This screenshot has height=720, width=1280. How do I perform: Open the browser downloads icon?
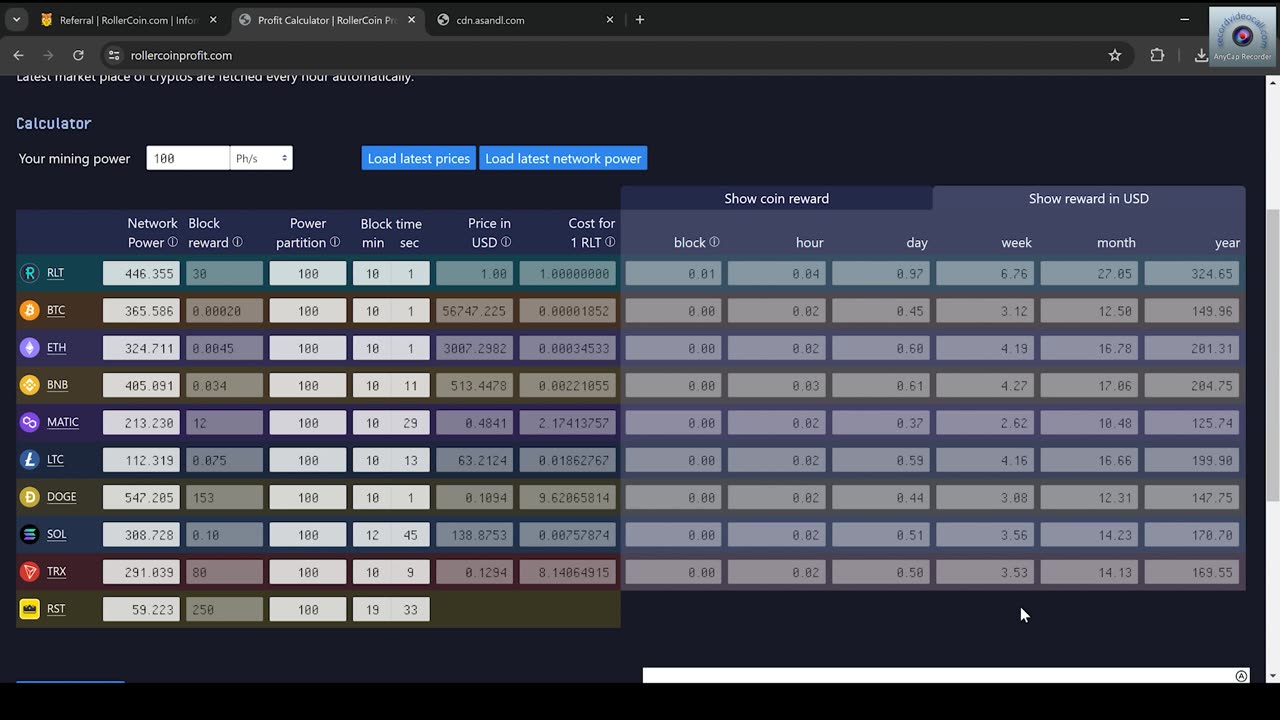1200,55
